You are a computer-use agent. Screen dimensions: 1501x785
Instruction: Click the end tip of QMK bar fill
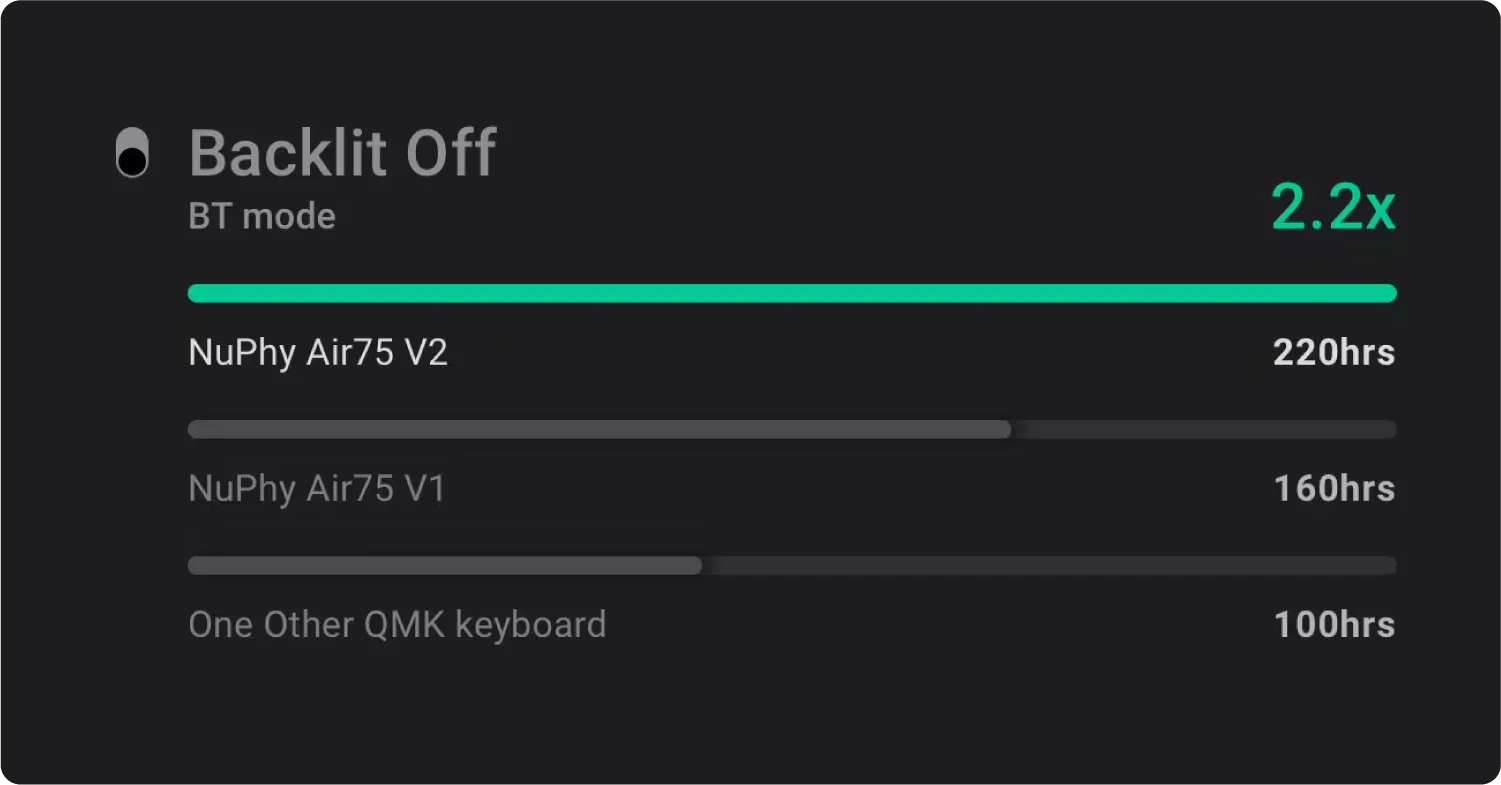[696, 565]
